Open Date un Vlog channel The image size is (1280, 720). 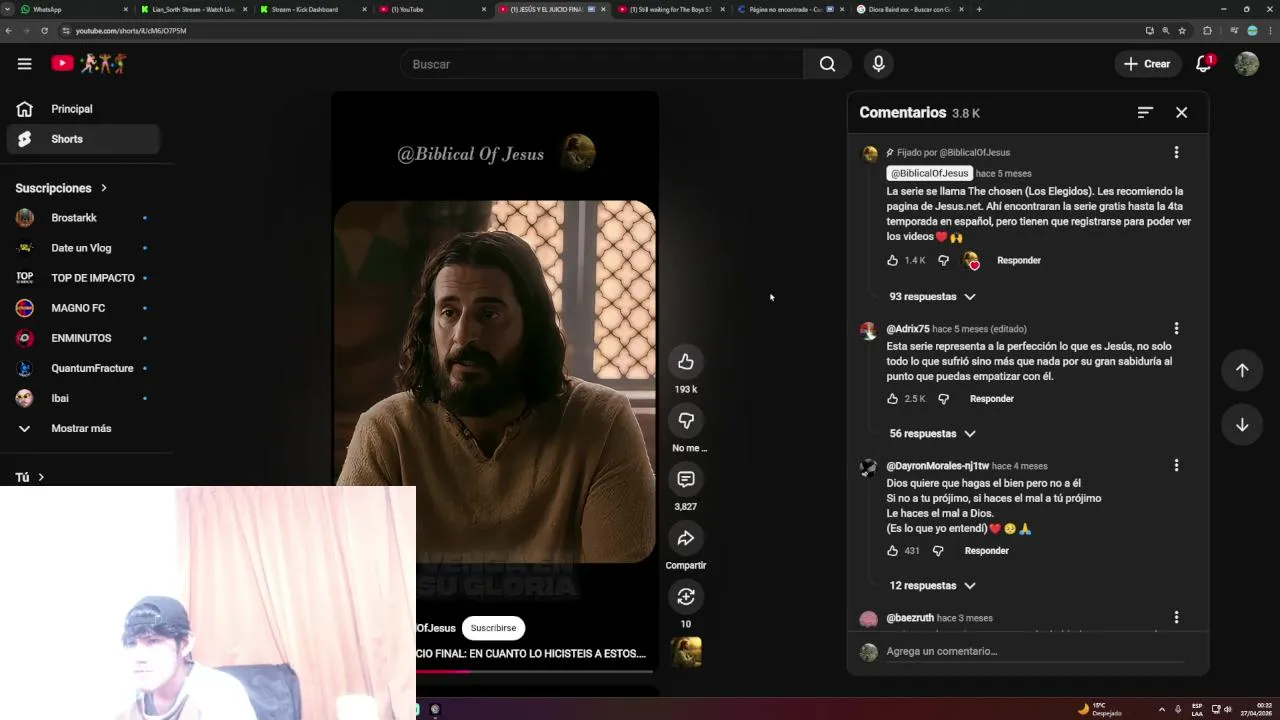click(84, 247)
